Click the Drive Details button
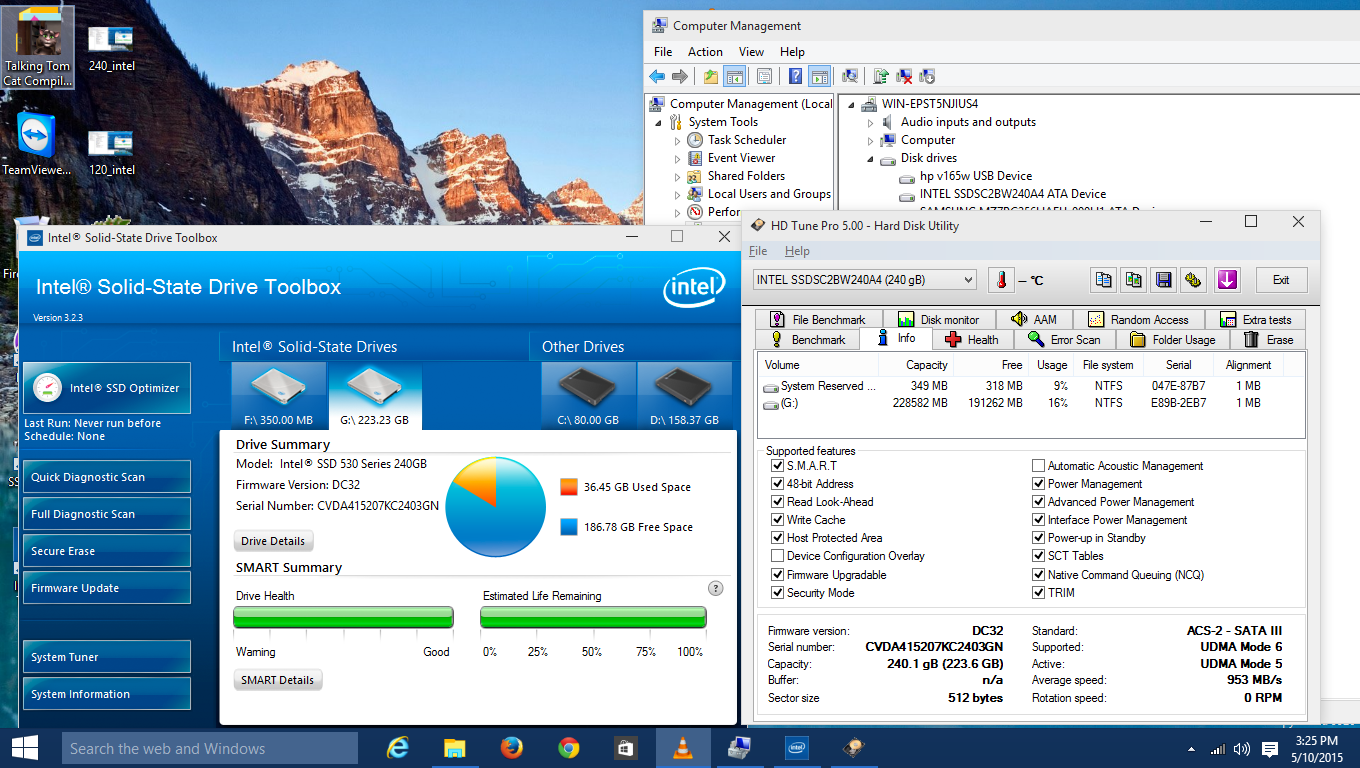This screenshot has height=768, width=1360. click(273, 541)
